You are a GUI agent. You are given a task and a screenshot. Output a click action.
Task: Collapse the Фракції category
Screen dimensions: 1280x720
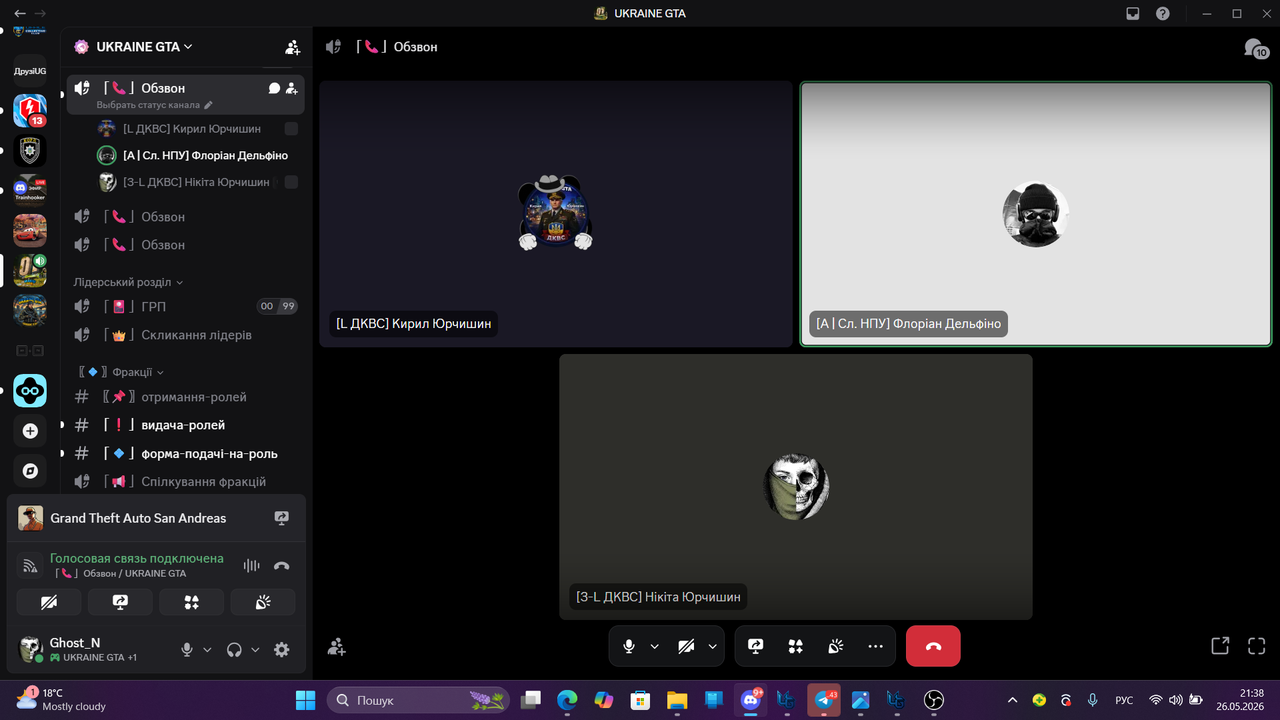pos(121,372)
